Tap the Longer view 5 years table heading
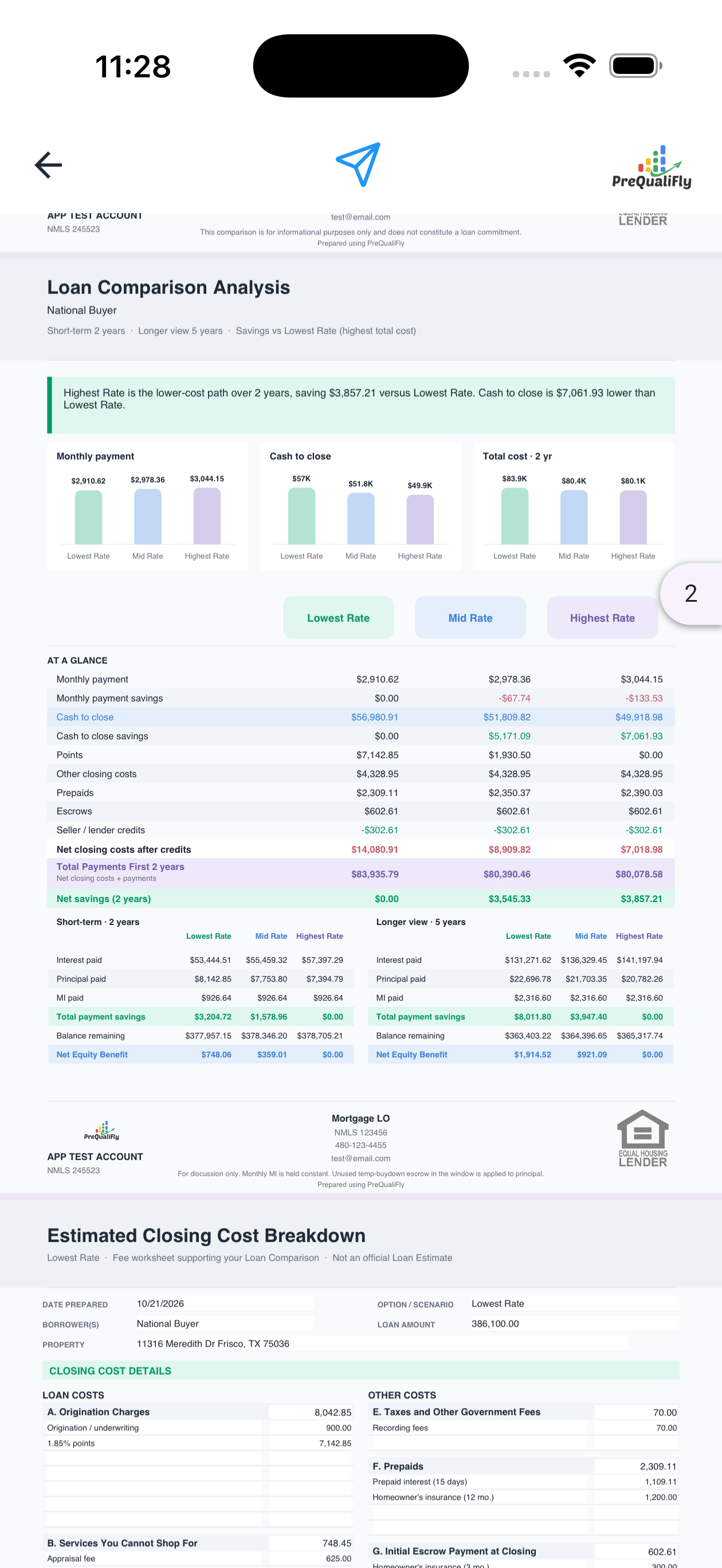Image resolution: width=722 pixels, height=1568 pixels. pyautogui.click(x=421, y=922)
